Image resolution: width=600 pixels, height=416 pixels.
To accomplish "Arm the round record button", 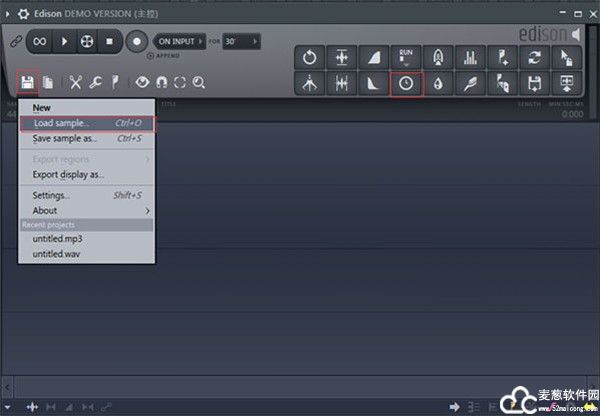I will 137,41.
